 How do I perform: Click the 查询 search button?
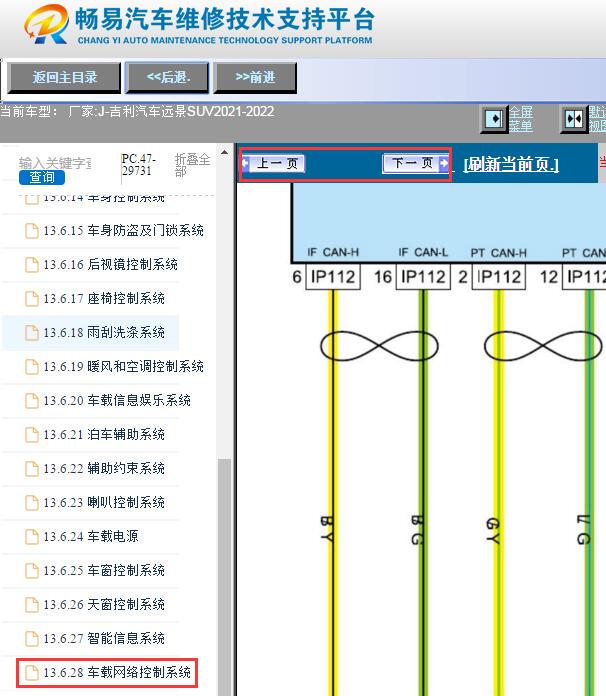42,178
